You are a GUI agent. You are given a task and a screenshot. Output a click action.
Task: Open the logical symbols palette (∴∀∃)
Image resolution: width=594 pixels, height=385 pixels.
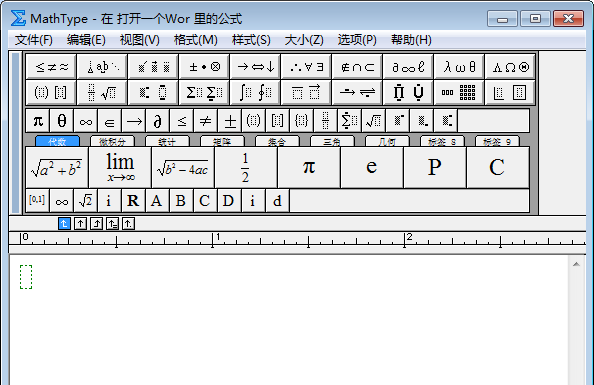(x=306, y=67)
